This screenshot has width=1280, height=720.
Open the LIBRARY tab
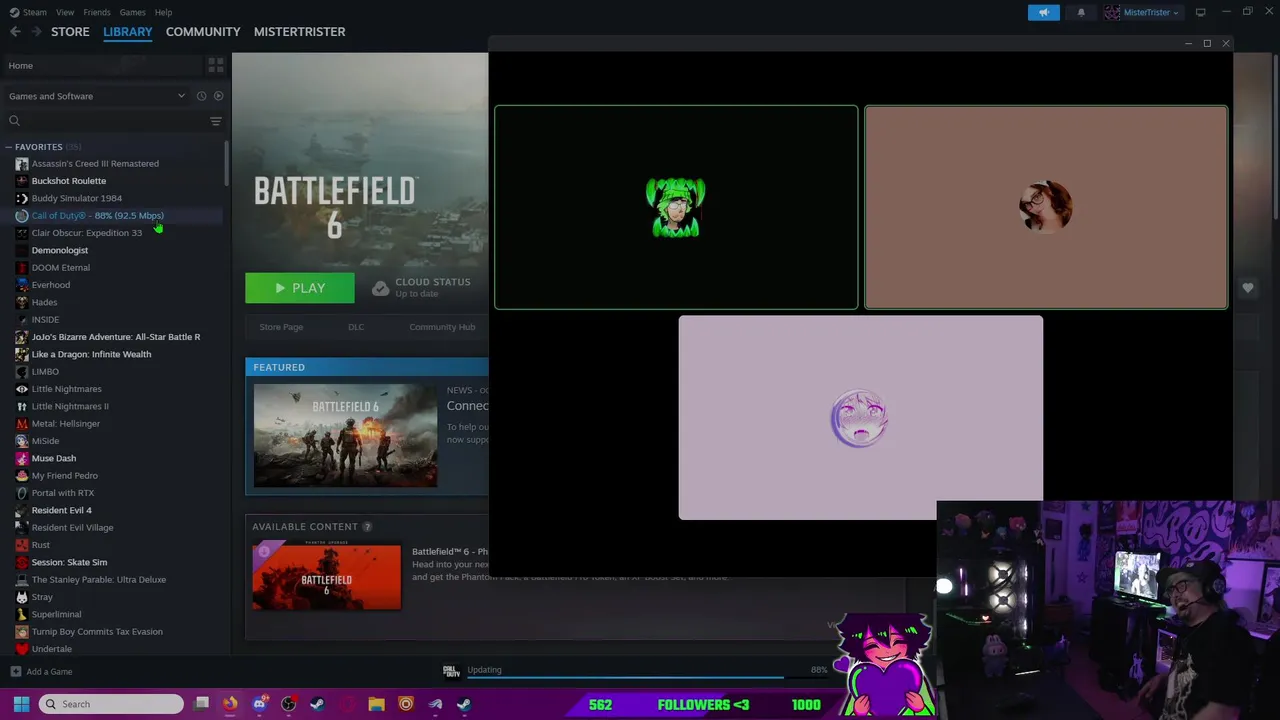click(x=128, y=32)
